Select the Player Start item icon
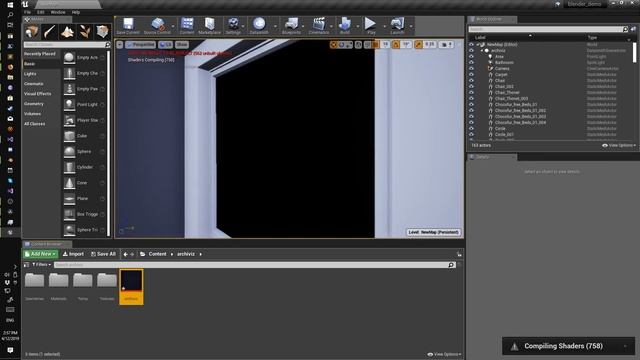The height and width of the screenshot is (360, 640). point(69,120)
